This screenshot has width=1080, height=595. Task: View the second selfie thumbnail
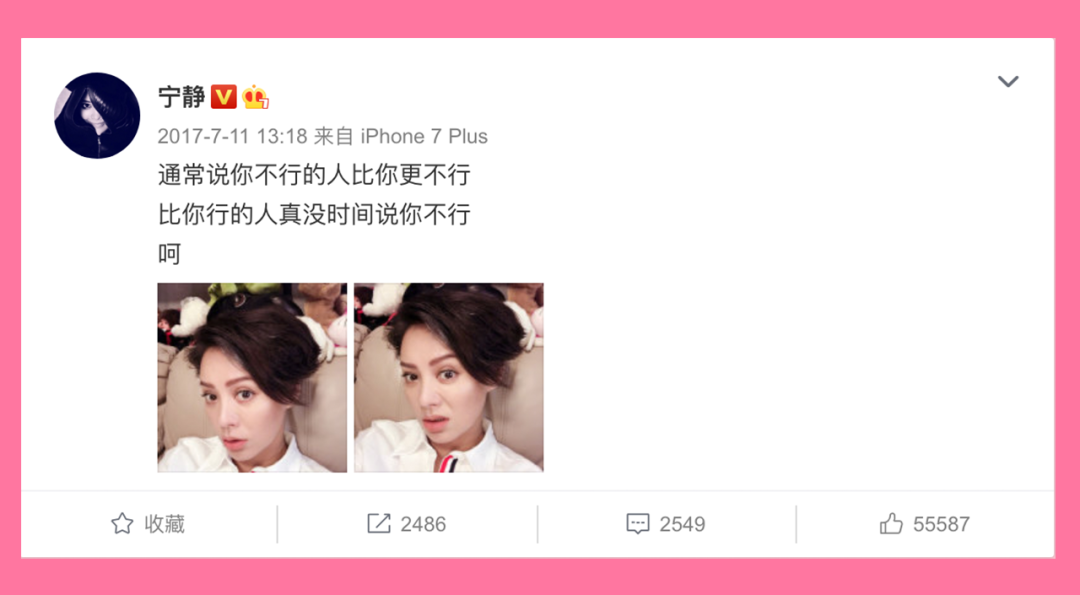coord(449,377)
